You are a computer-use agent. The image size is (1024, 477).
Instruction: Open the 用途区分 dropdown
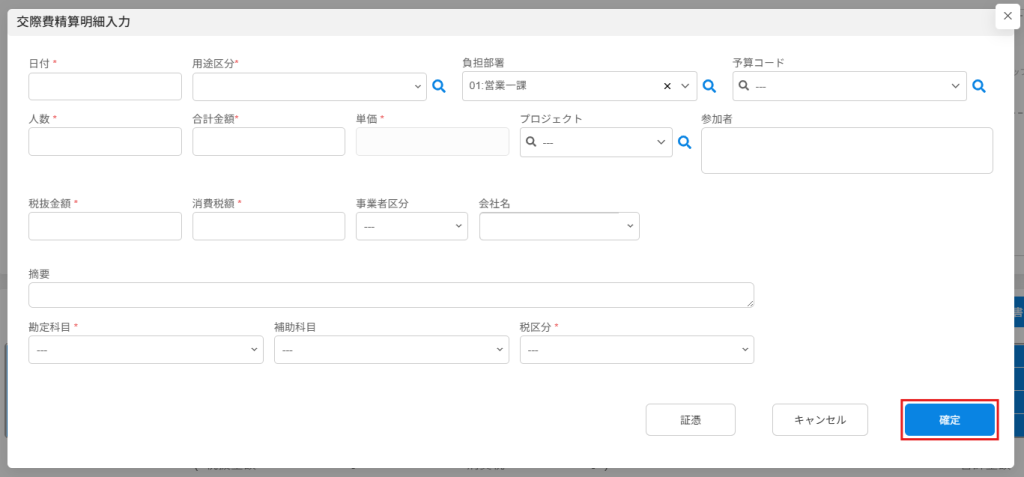[x=309, y=87]
